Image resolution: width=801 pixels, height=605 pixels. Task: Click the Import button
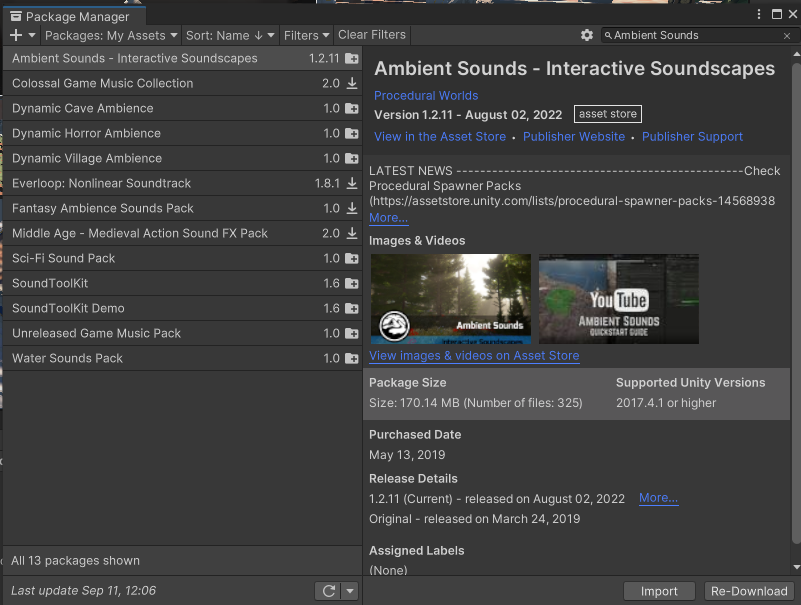pyautogui.click(x=659, y=591)
